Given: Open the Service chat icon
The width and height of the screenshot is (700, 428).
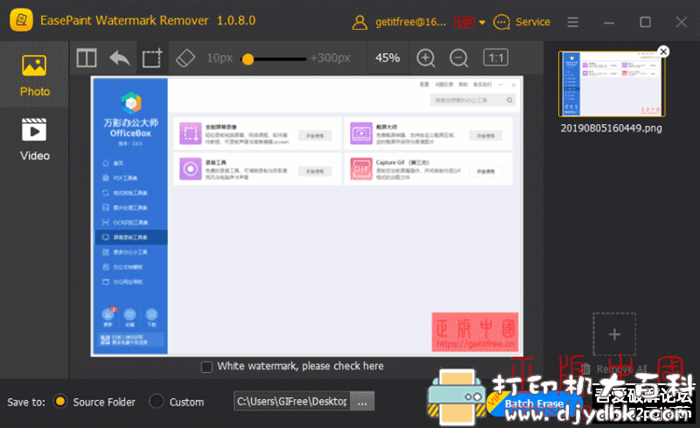Looking at the screenshot, I should 502,22.
